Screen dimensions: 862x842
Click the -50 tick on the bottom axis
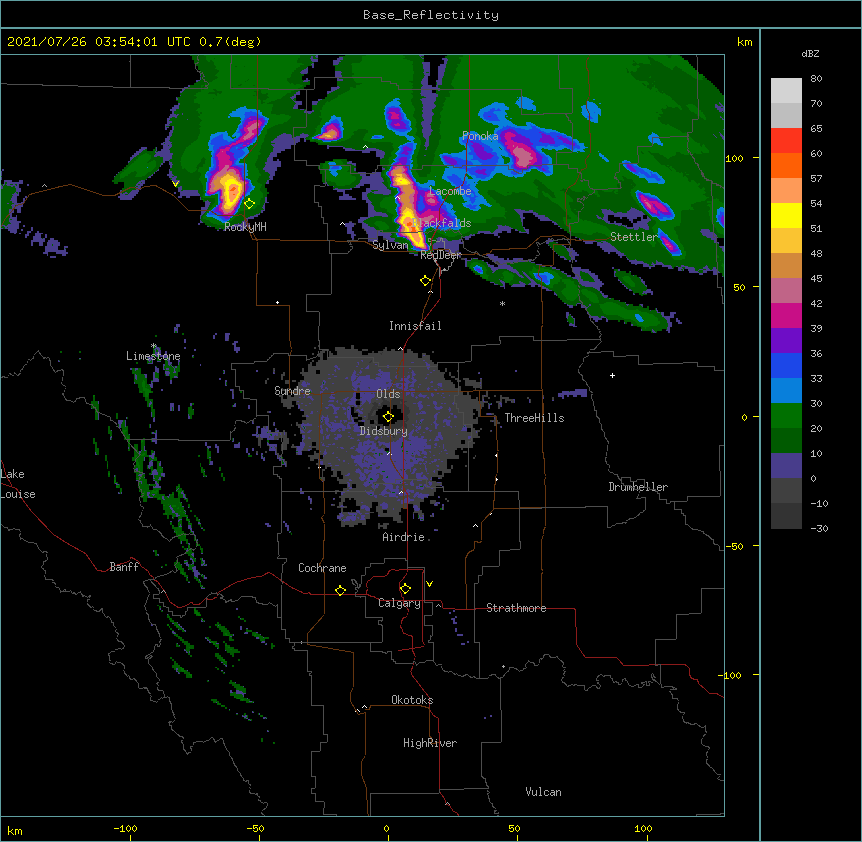tap(256, 828)
